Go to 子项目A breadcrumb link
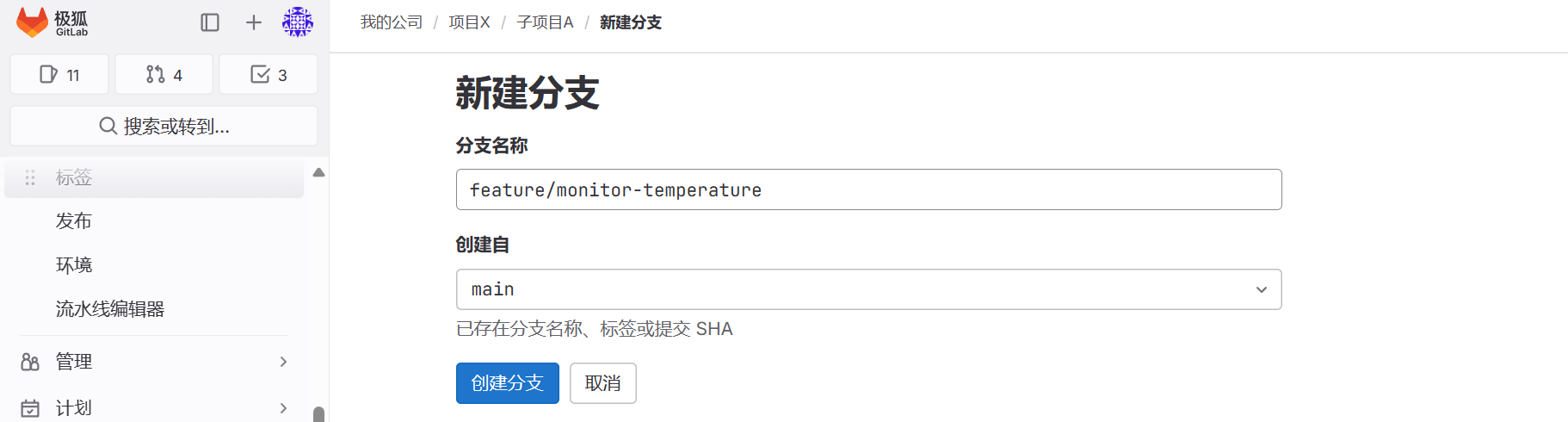The image size is (1568, 422). pos(545,22)
